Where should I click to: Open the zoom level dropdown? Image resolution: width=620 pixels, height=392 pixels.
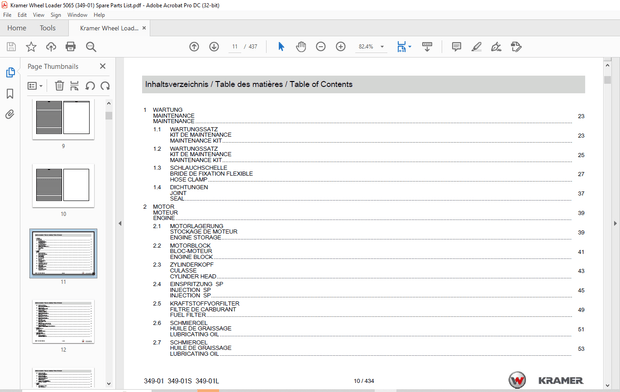382,47
